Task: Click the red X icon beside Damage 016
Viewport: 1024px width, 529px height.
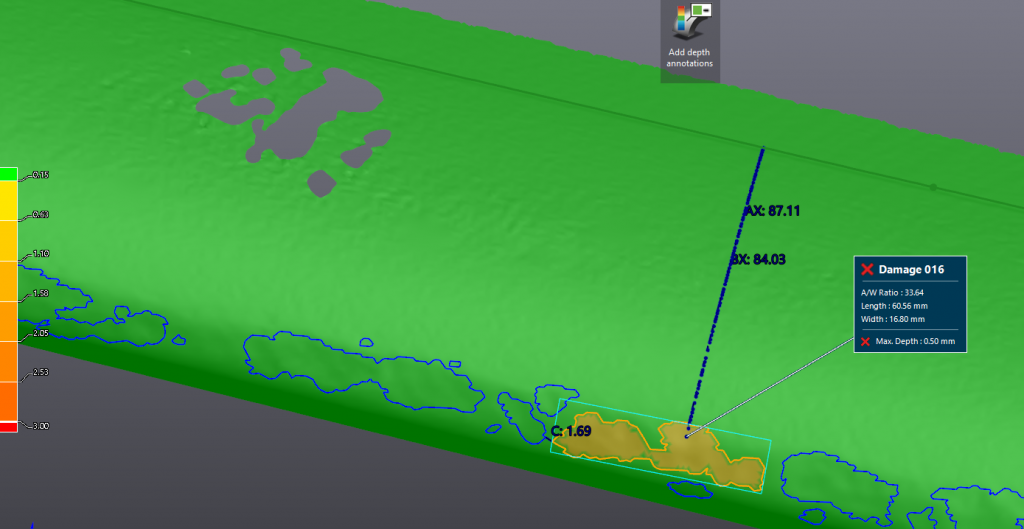Action: tap(867, 269)
